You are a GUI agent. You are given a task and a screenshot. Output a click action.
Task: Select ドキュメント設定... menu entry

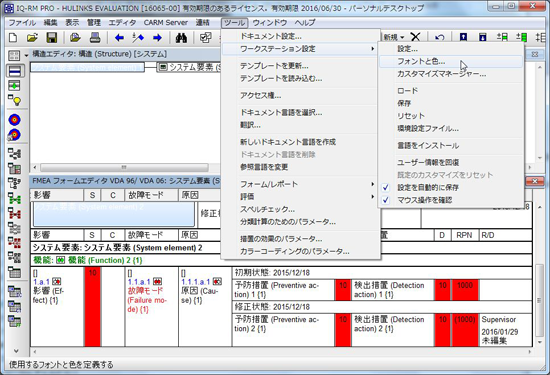click(301, 36)
